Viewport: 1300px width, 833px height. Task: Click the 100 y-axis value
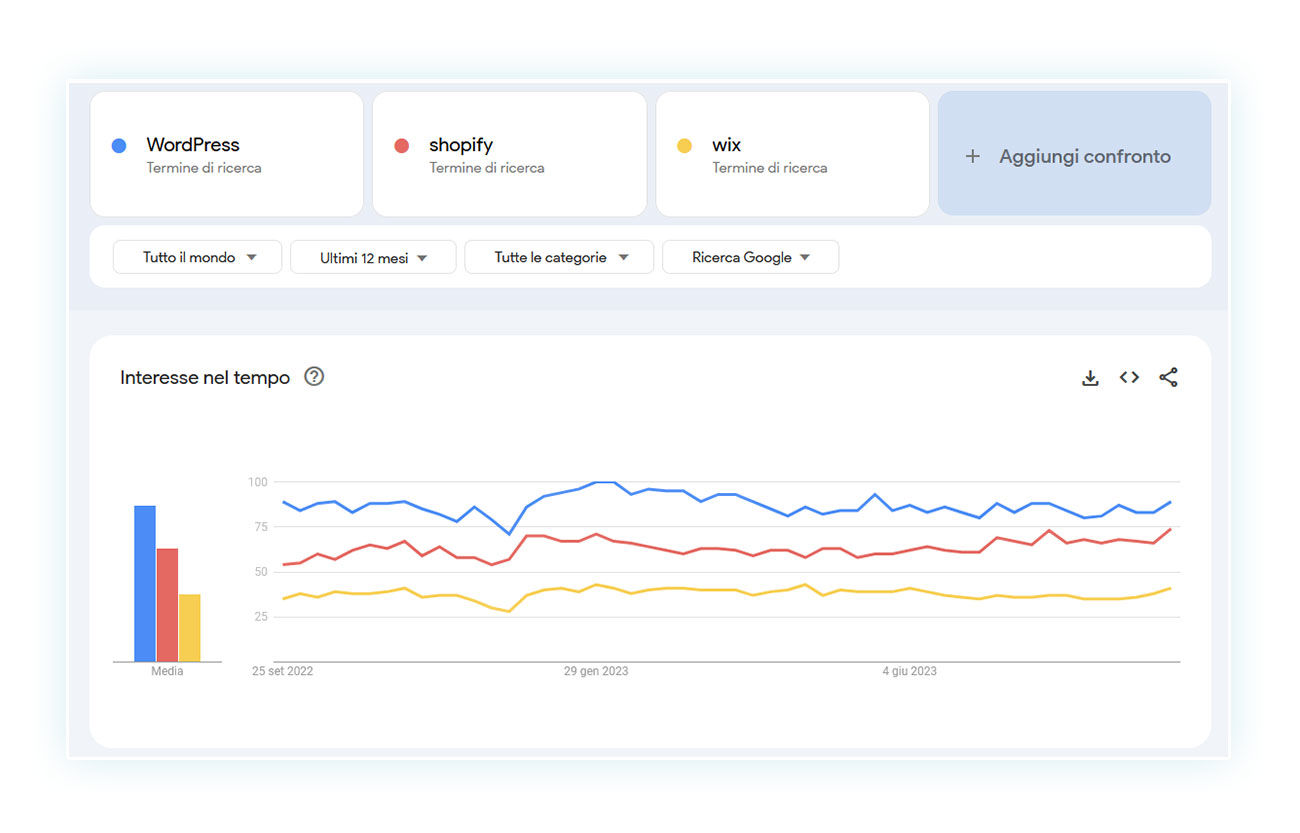[258, 482]
